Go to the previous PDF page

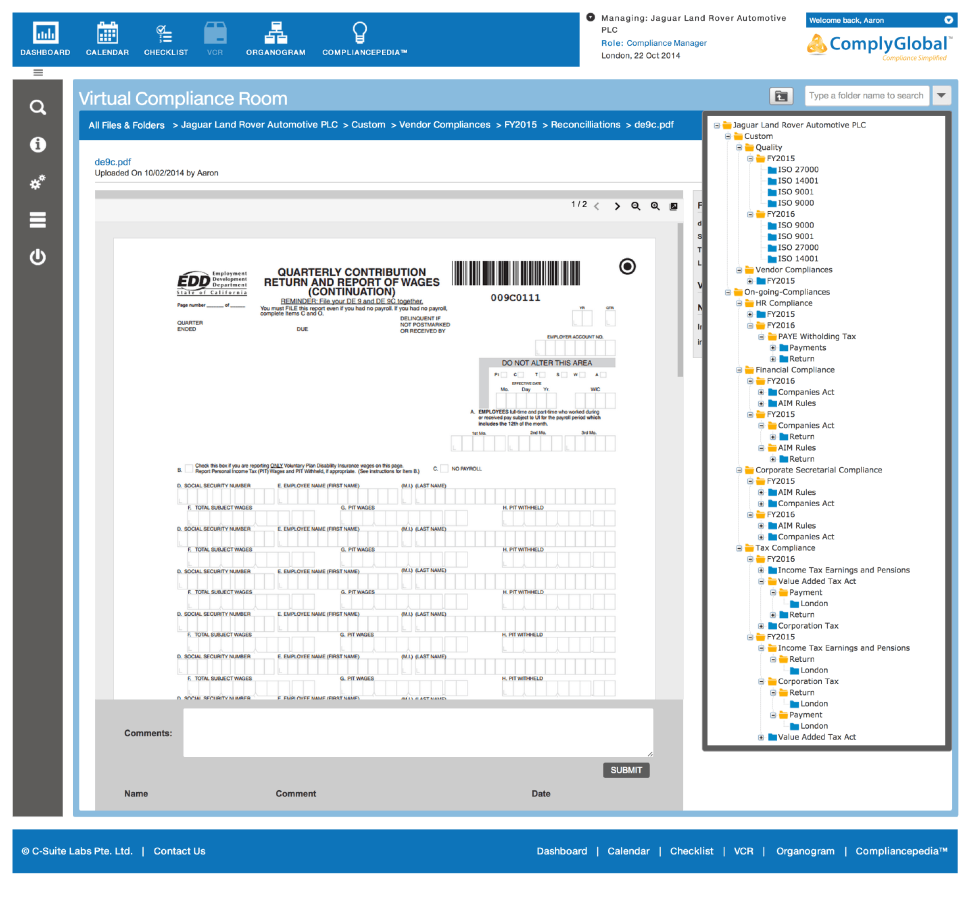click(x=596, y=206)
